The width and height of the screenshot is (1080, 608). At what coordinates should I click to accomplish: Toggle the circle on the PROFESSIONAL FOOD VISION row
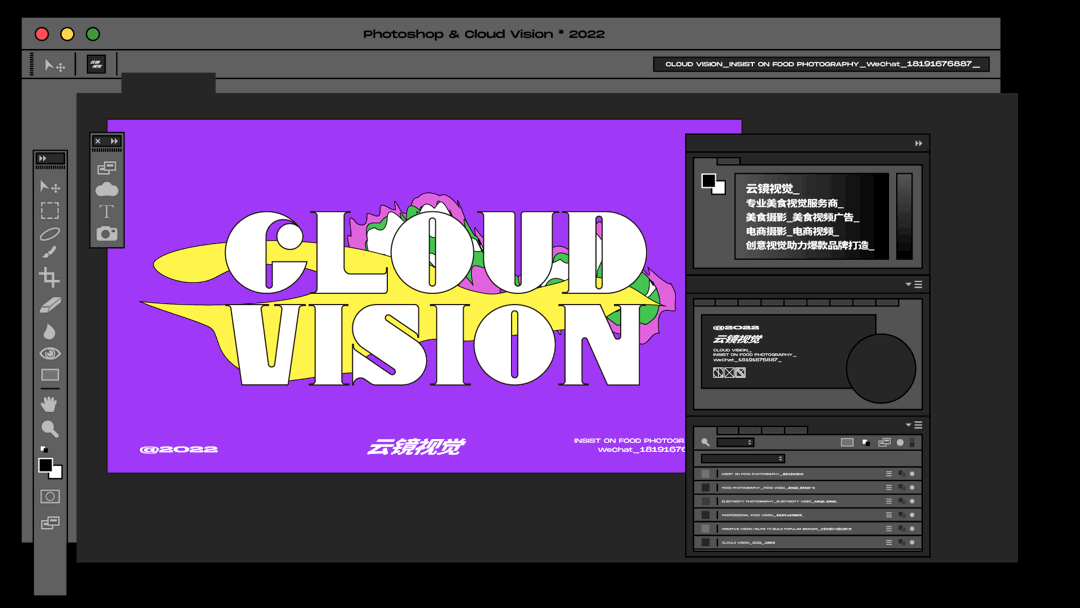pos(912,515)
